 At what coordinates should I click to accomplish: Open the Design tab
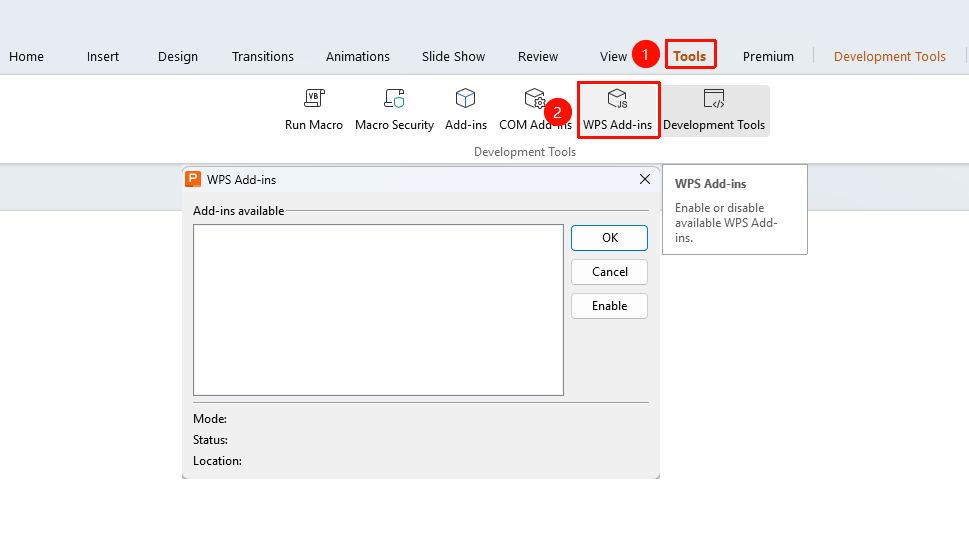coord(178,57)
